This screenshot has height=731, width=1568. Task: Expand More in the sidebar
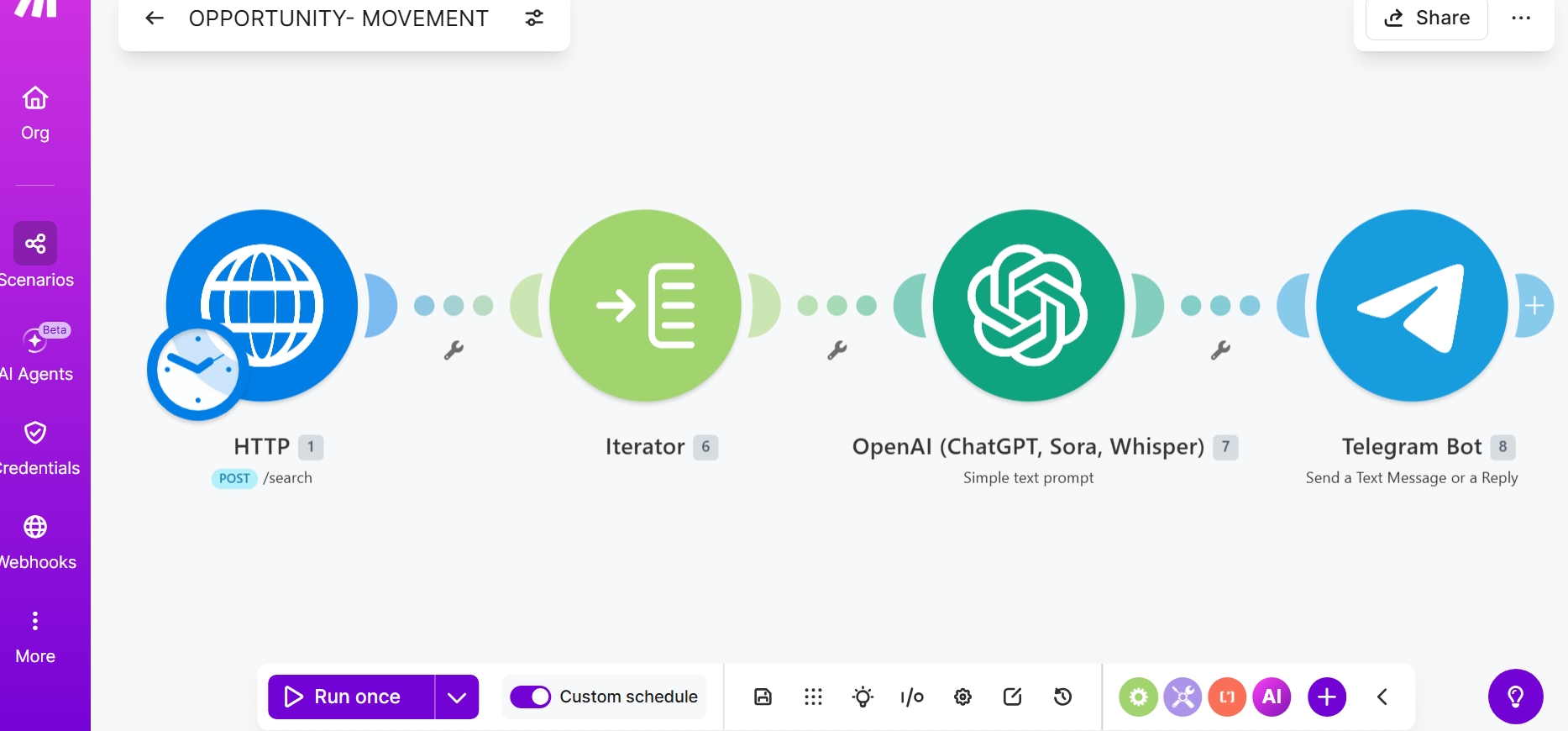35,638
